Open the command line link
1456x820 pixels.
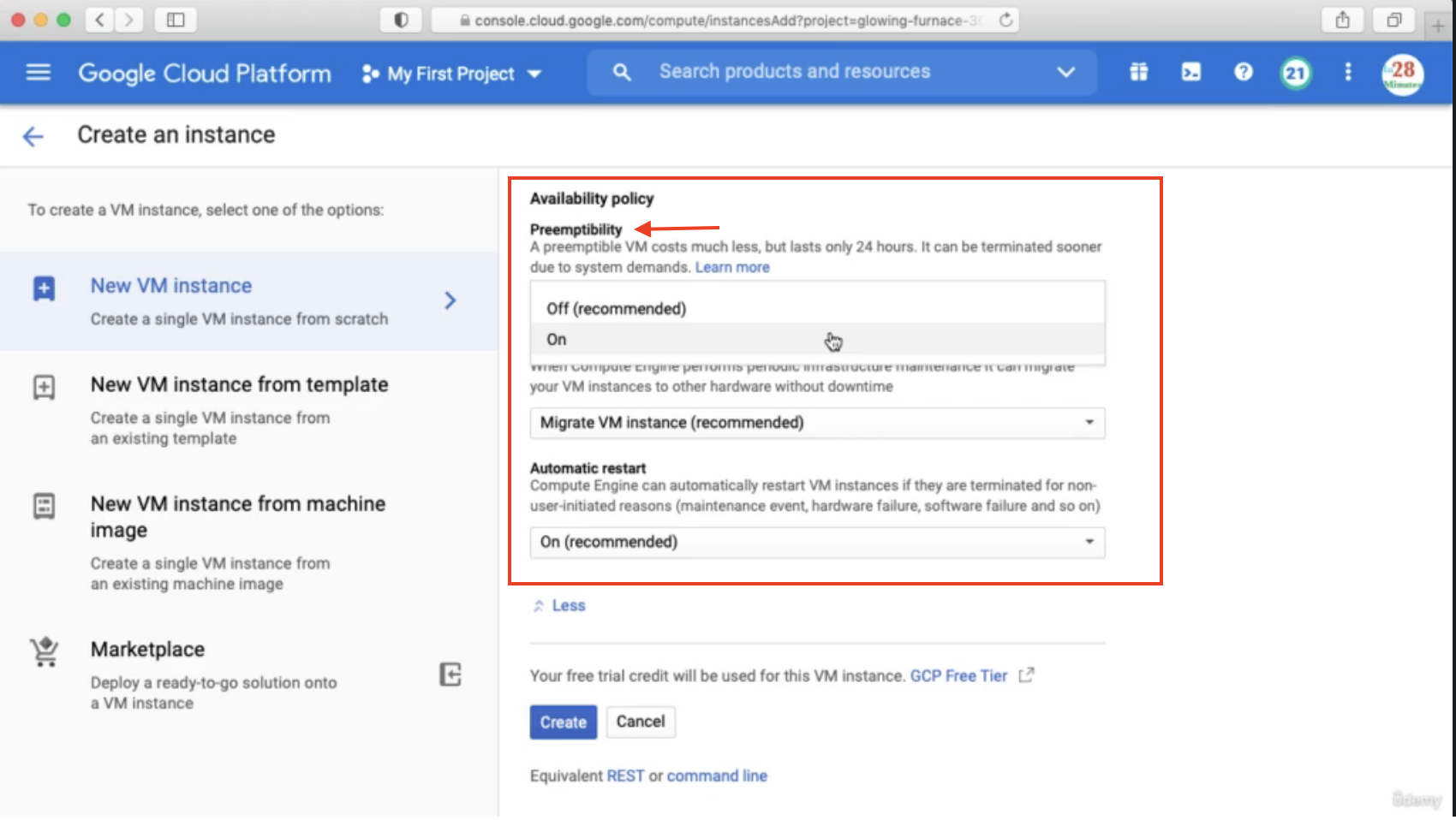(x=717, y=776)
